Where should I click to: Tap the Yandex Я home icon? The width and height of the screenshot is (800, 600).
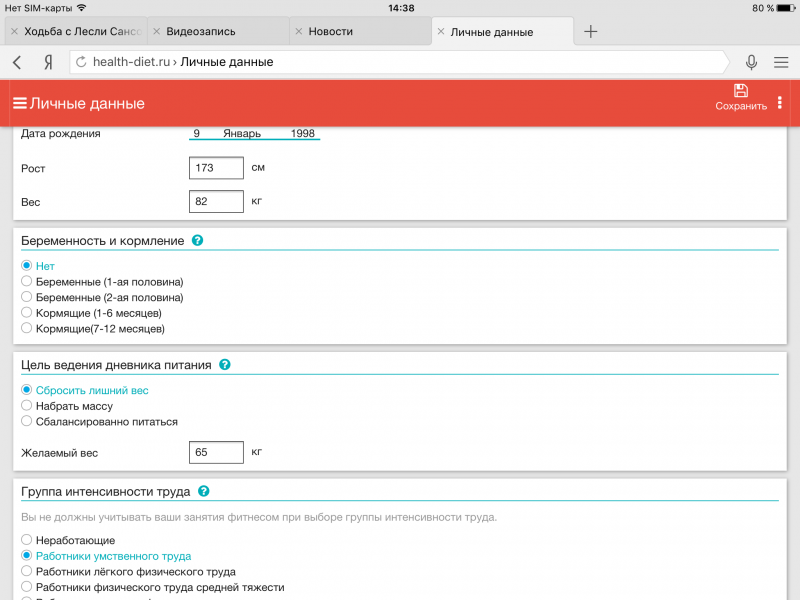pyautogui.click(x=47, y=62)
